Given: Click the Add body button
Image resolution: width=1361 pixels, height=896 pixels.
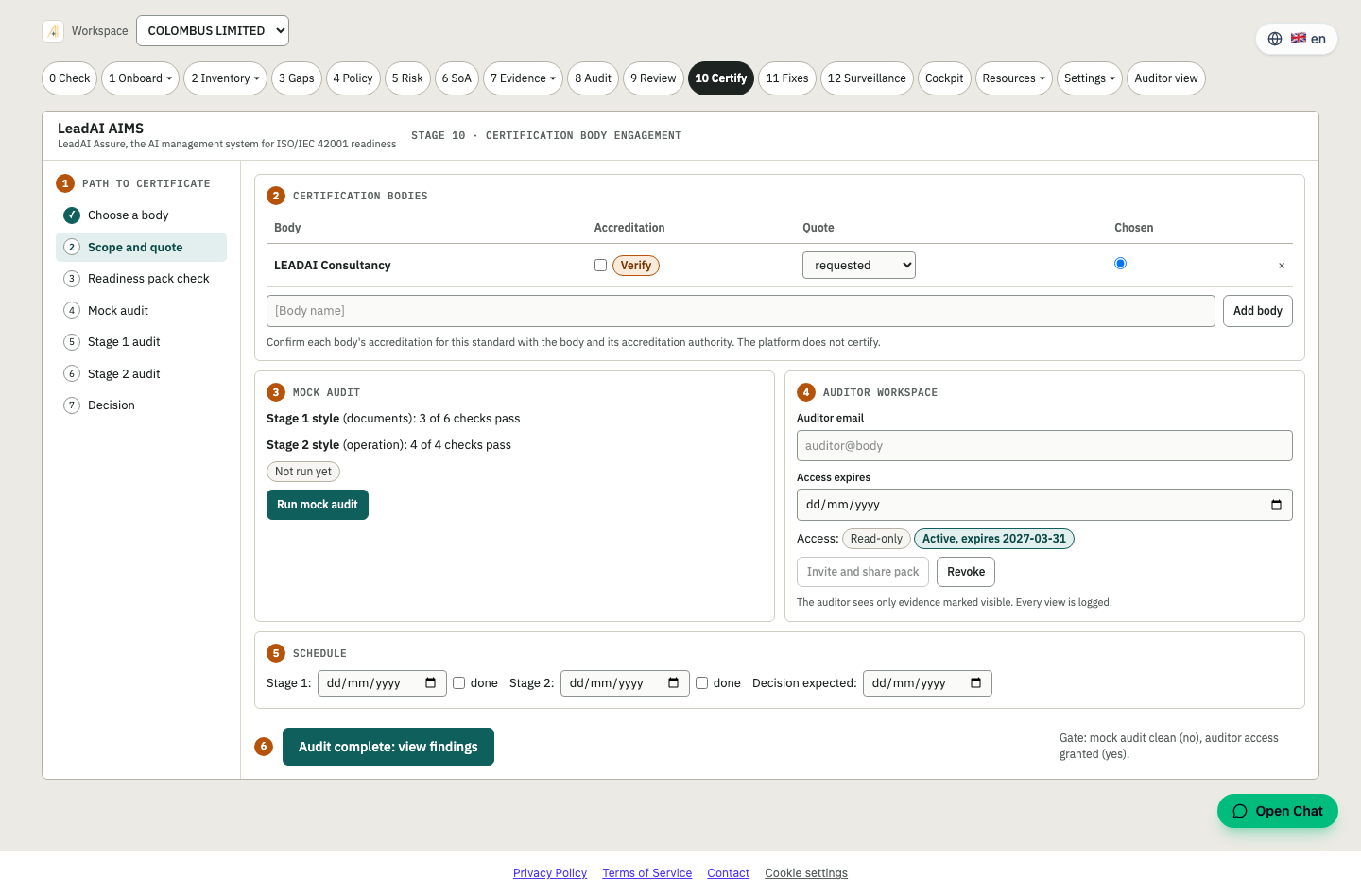Looking at the screenshot, I should pyautogui.click(x=1258, y=311).
